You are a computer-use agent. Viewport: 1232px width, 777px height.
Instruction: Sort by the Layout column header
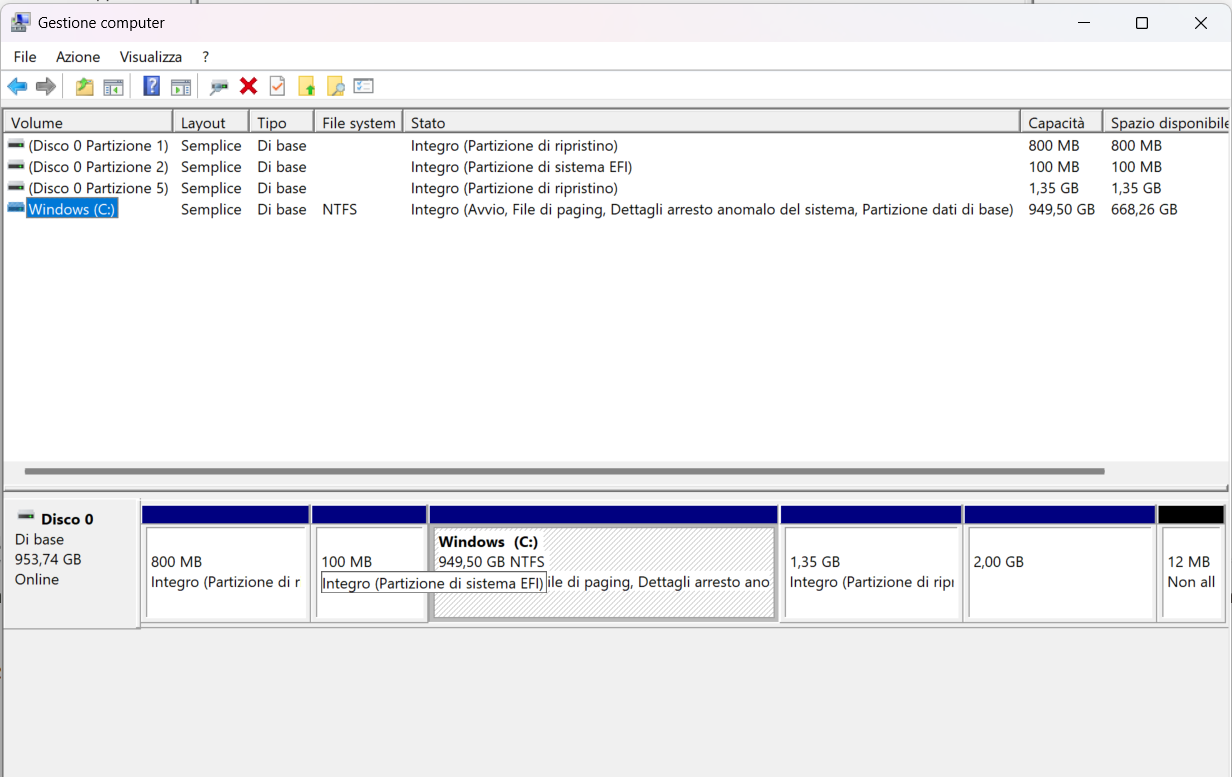[x=211, y=122]
